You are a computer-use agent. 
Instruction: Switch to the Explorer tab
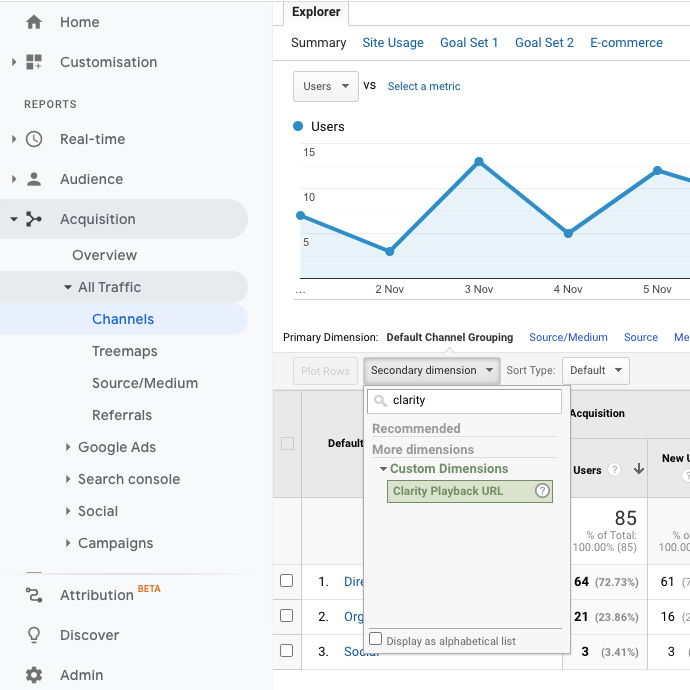click(x=316, y=12)
